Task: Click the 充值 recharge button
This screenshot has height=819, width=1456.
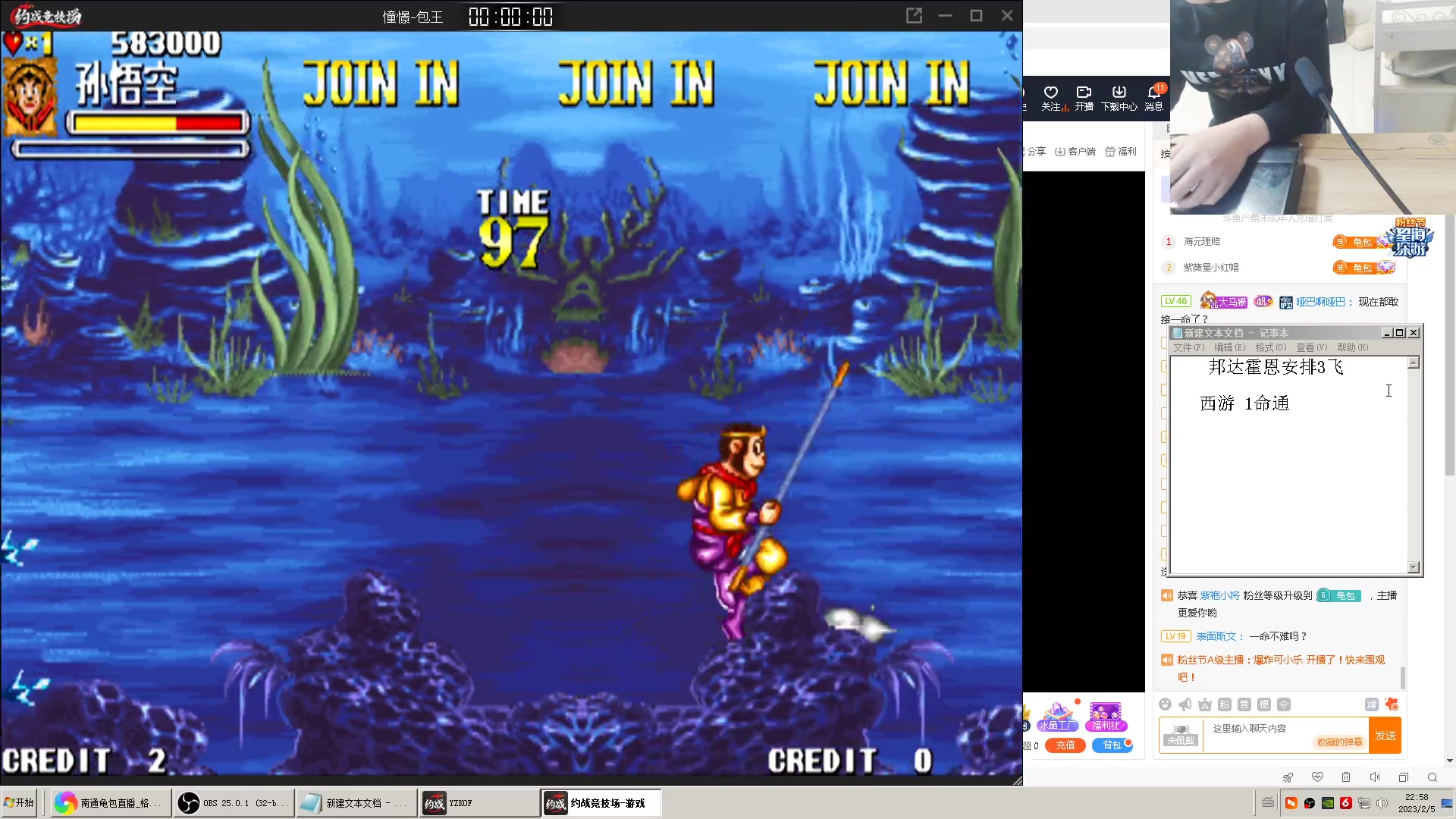Action: point(1065,745)
